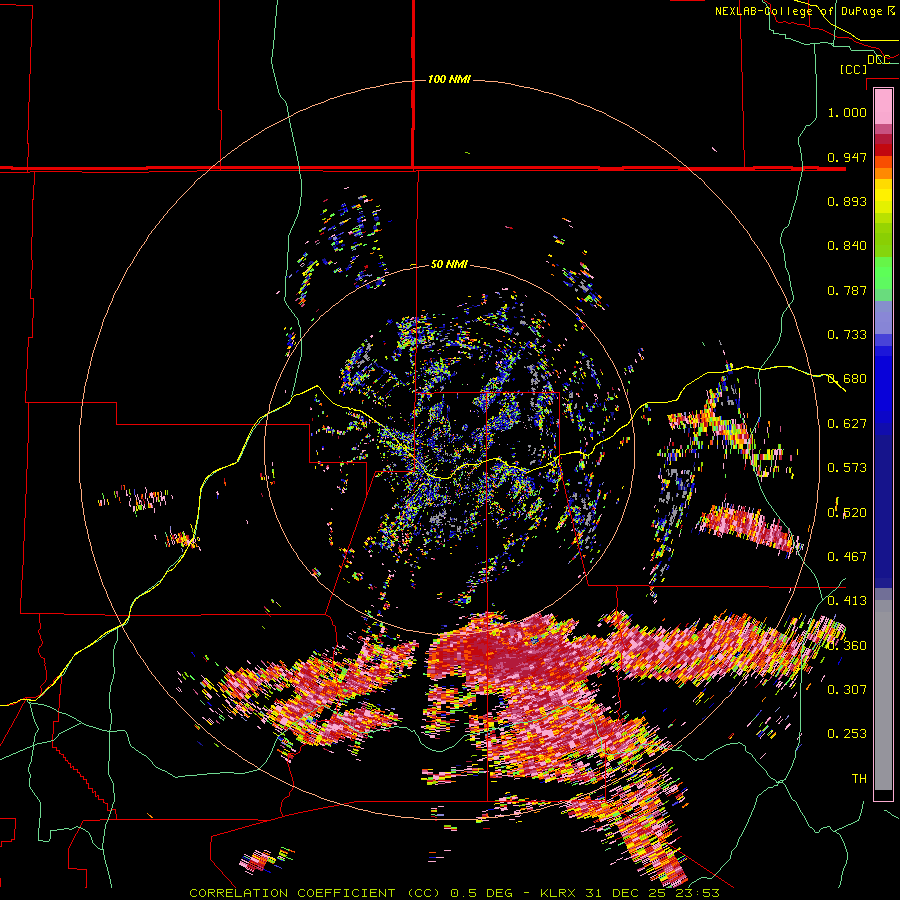This screenshot has height=900, width=900.
Task: Click the 100 NMI range ring label
Action: click(x=449, y=79)
